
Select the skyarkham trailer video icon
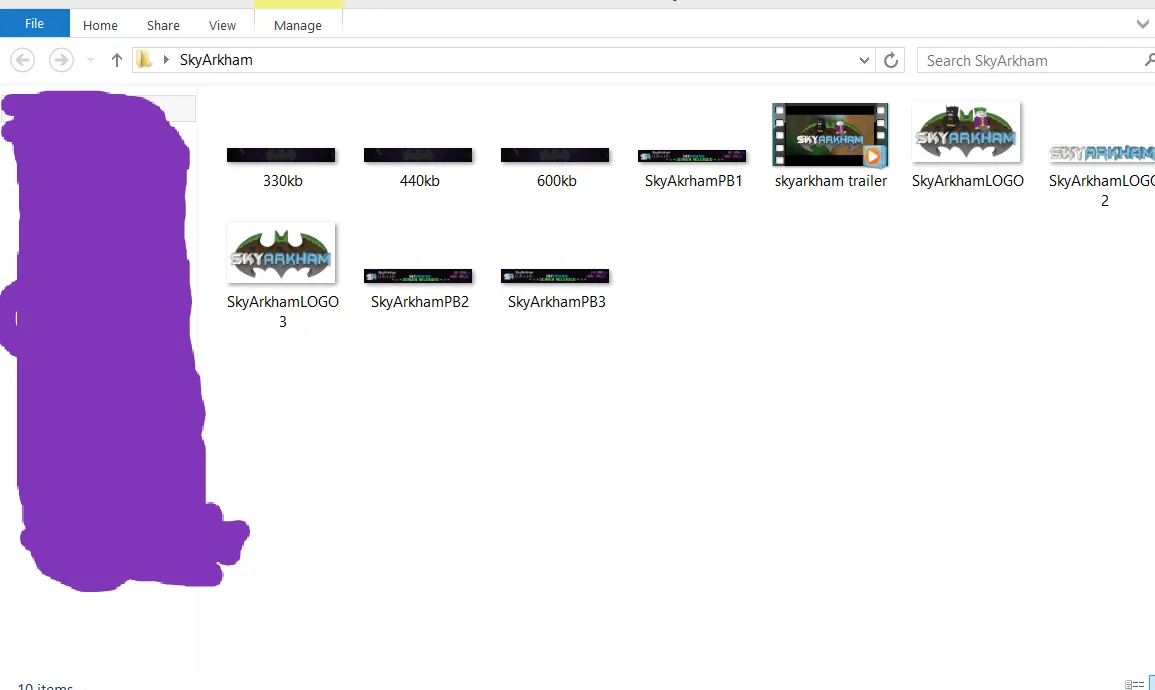[829, 135]
